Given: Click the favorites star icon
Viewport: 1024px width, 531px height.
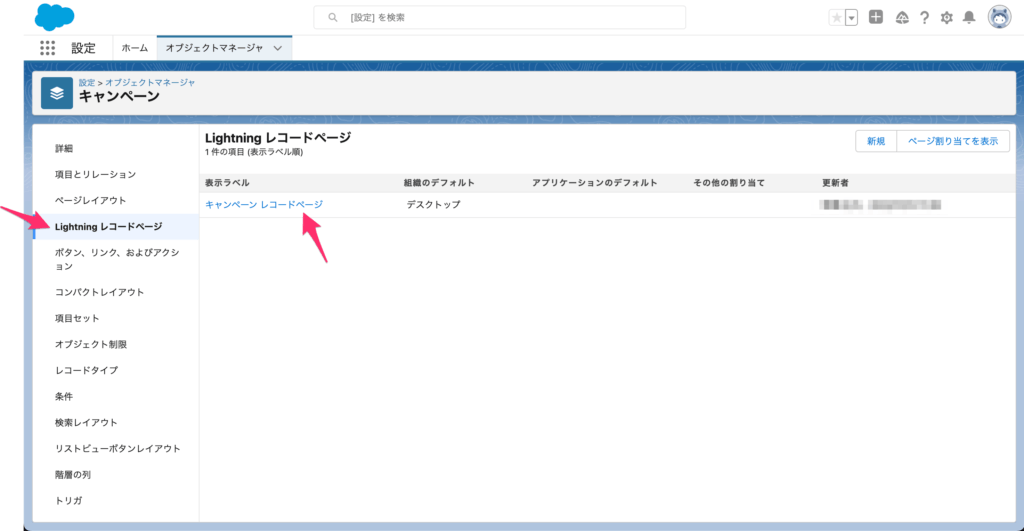Looking at the screenshot, I should [x=836, y=18].
